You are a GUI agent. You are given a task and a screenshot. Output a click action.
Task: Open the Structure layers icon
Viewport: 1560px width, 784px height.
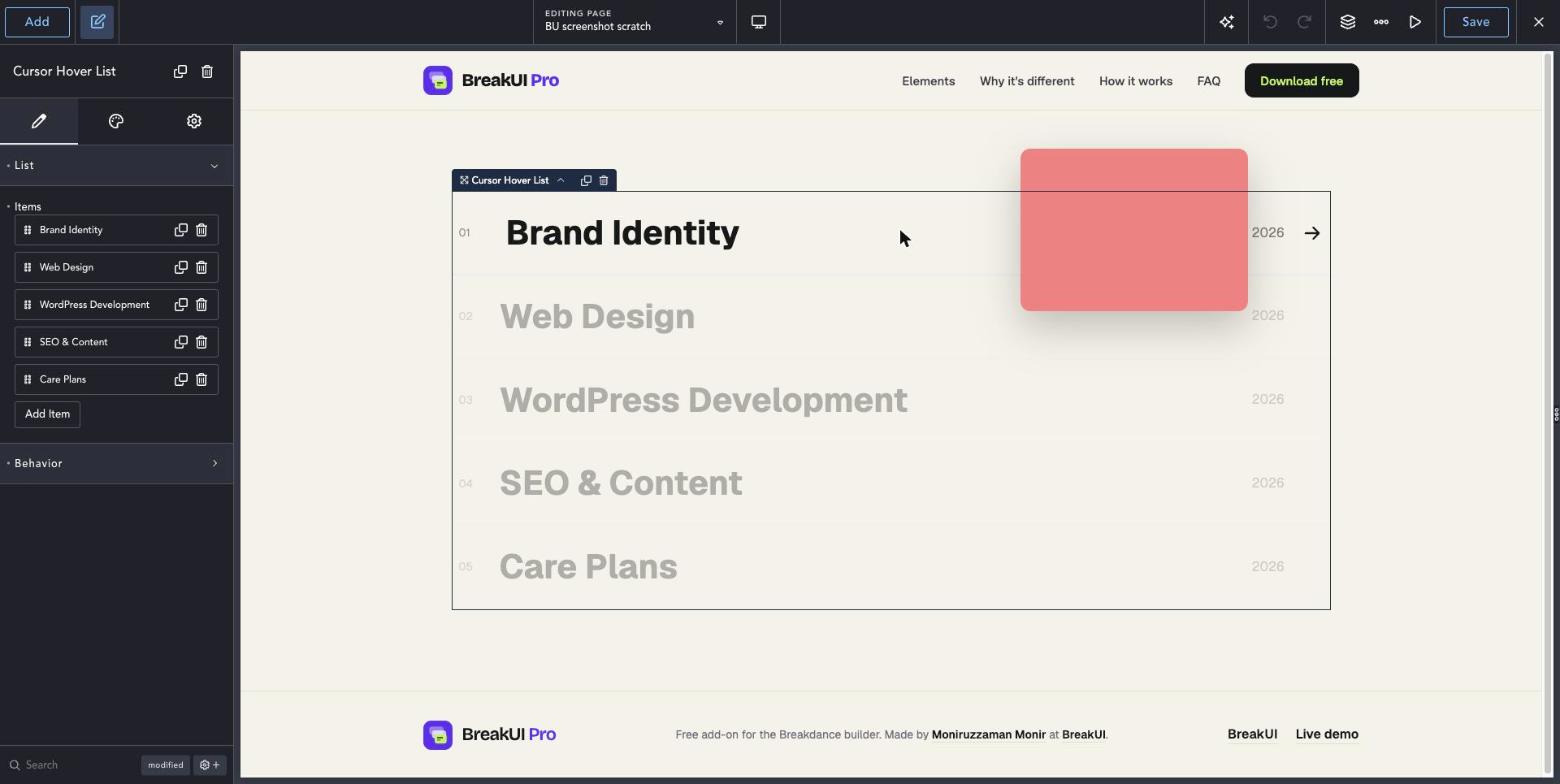point(1348,22)
